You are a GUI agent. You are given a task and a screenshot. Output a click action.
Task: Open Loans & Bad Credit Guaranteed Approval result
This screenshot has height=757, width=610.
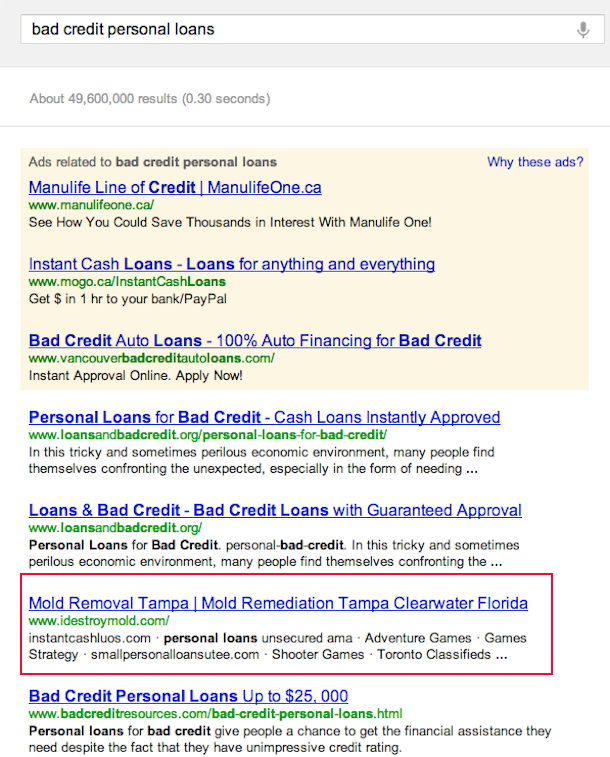point(275,510)
